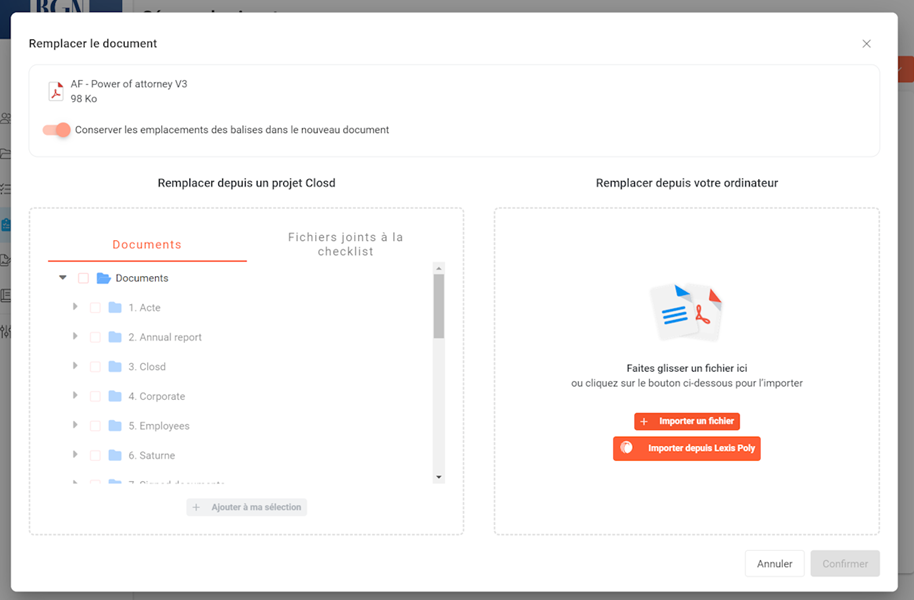
Task: Expand the 5. Employees folder arrow
Action: pyautogui.click(x=75, y=426)
